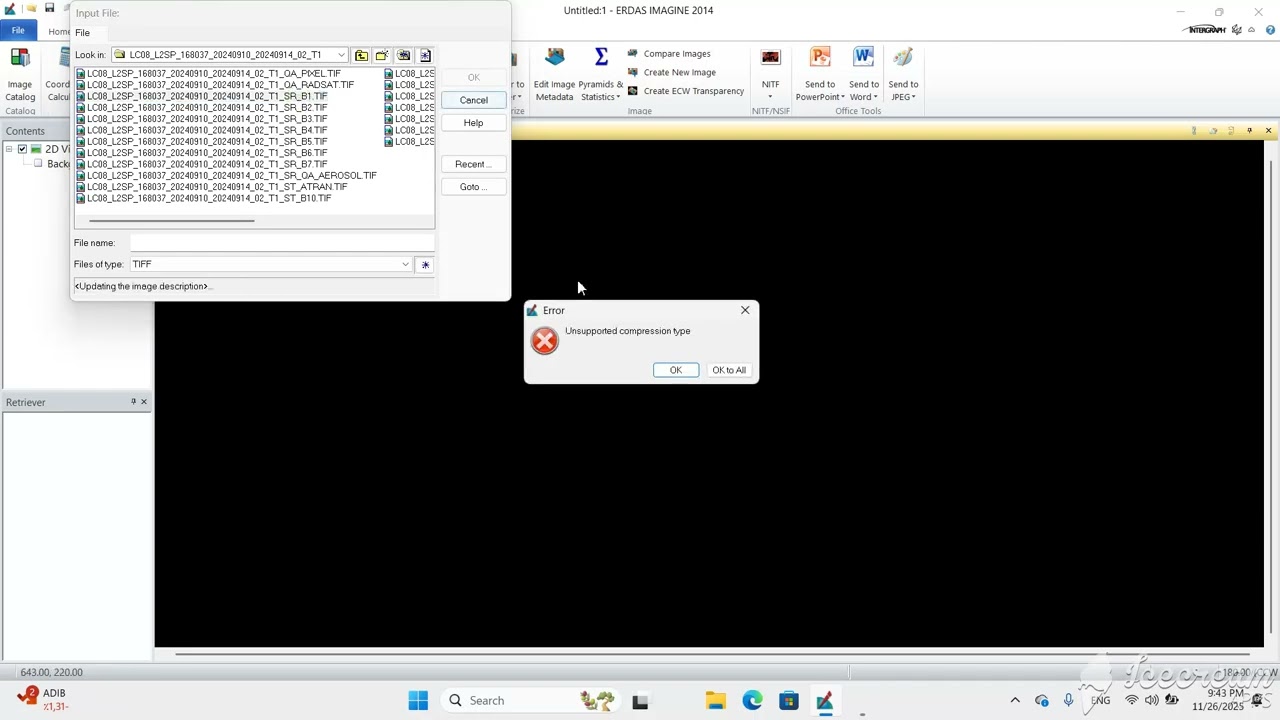Open the Windows Start menu
Viewport: 1280px width, 720px height.
tap(418, 700)
